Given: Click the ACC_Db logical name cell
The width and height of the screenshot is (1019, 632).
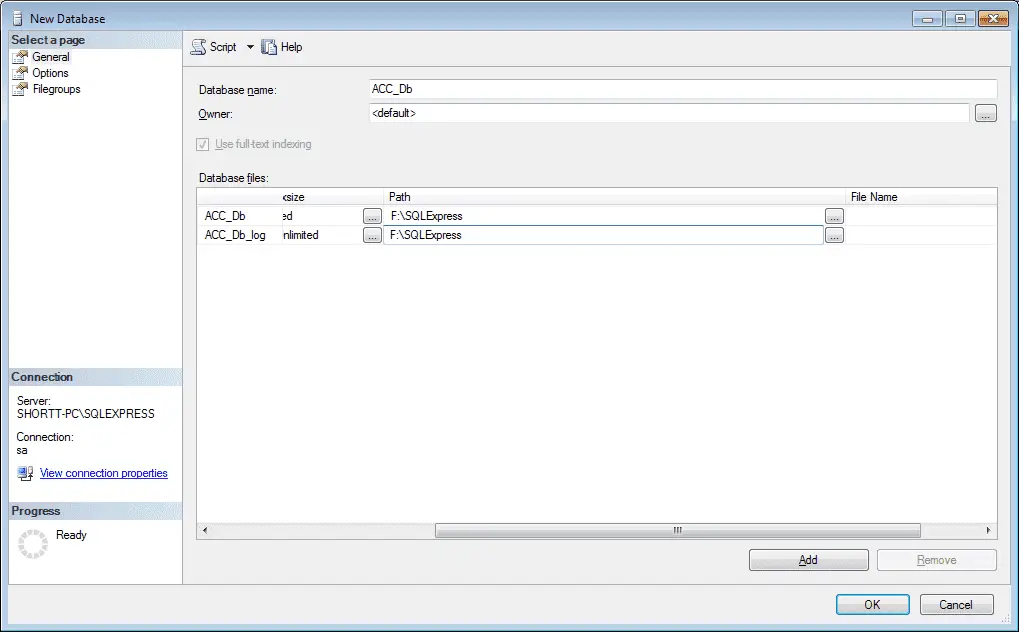Looking at the screenshot, I should pos(239,216).
